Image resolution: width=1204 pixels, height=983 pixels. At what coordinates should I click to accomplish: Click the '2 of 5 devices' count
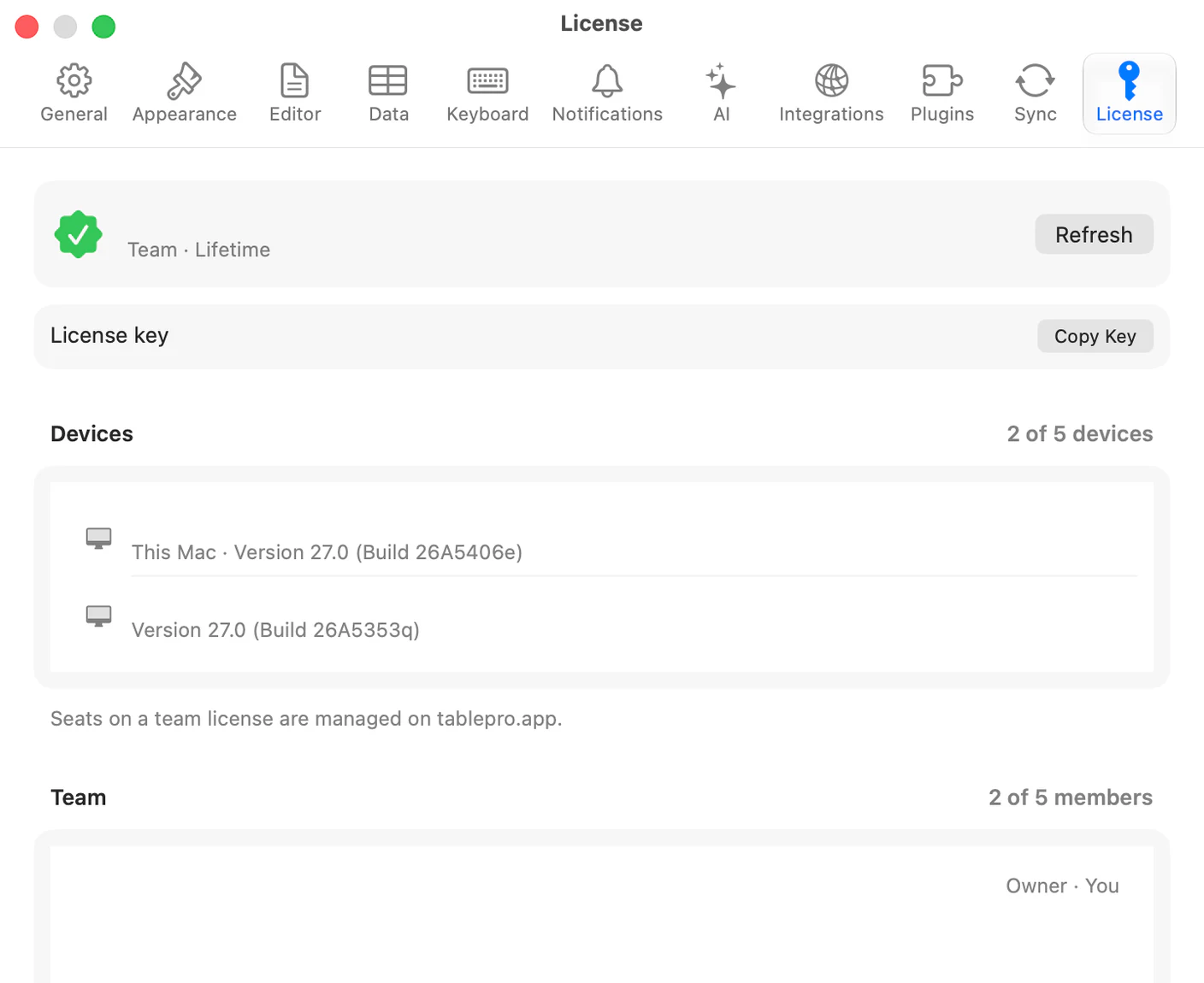1080,433
